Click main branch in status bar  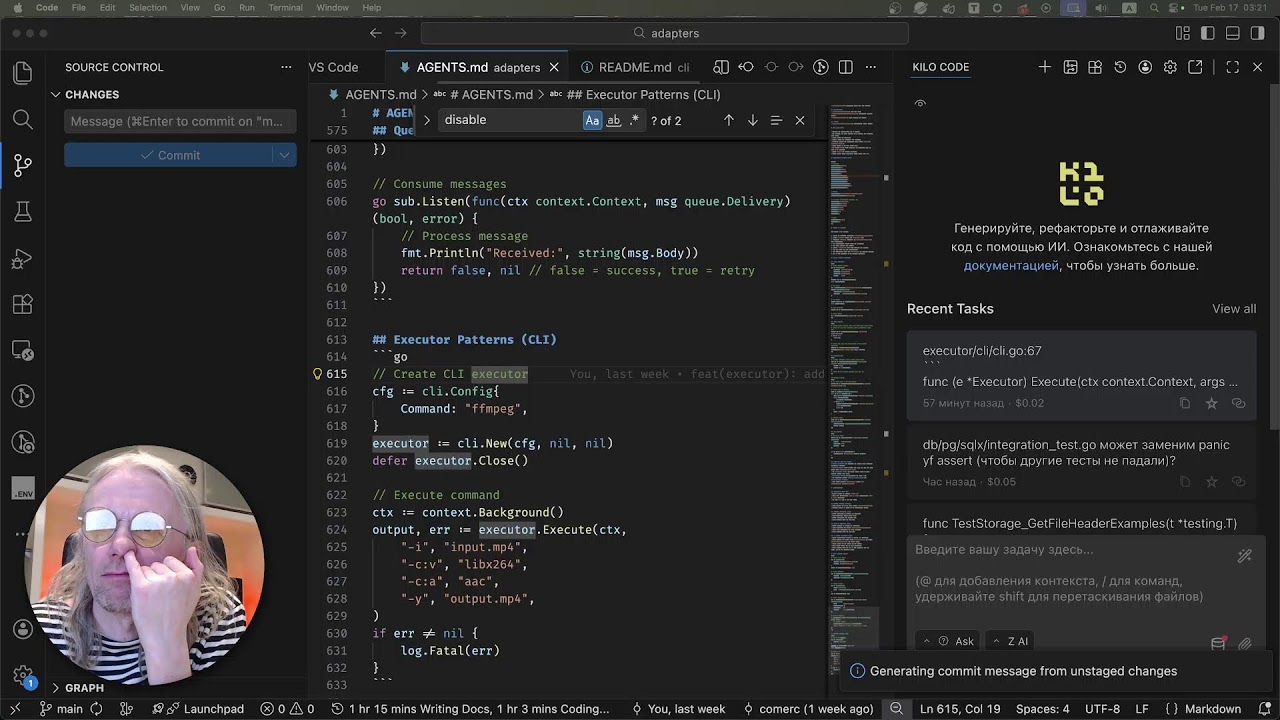pyautogui.click(x=60, y=709)
